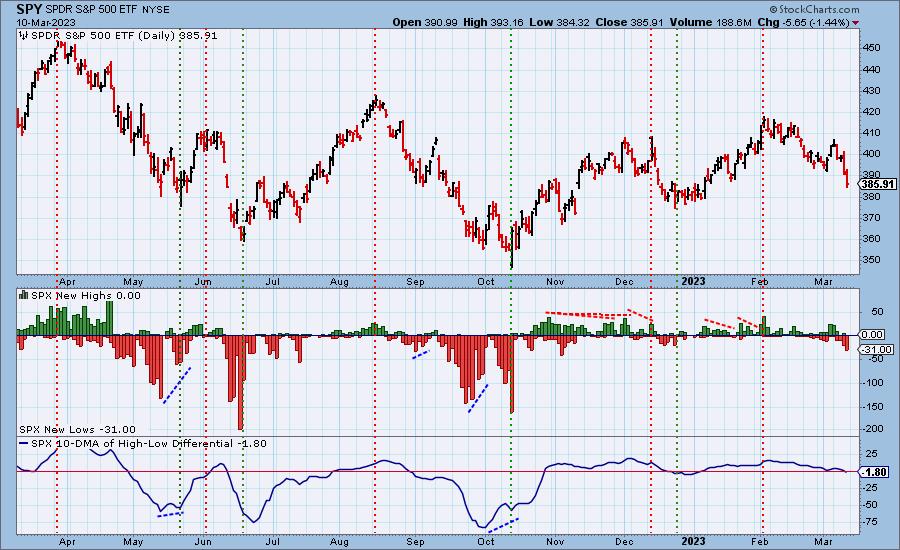Click the Chg -5.65 (-1.44%) value
The image size is (900, 550).
pos(804,22)
